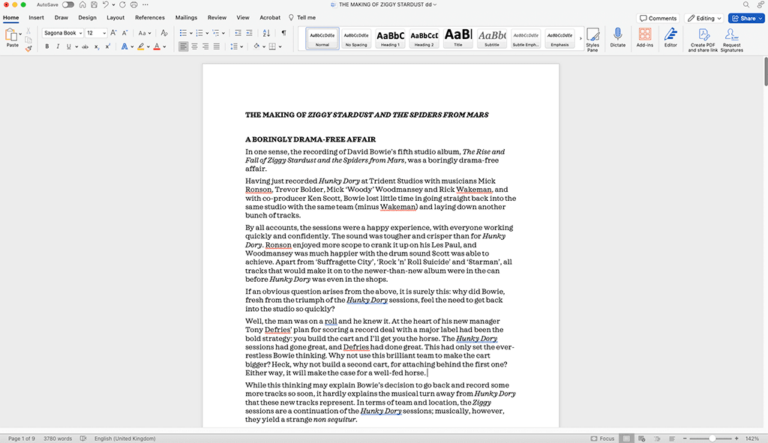Toggle the AutoSave switch
768x443 pixels.
coord(67,5)
